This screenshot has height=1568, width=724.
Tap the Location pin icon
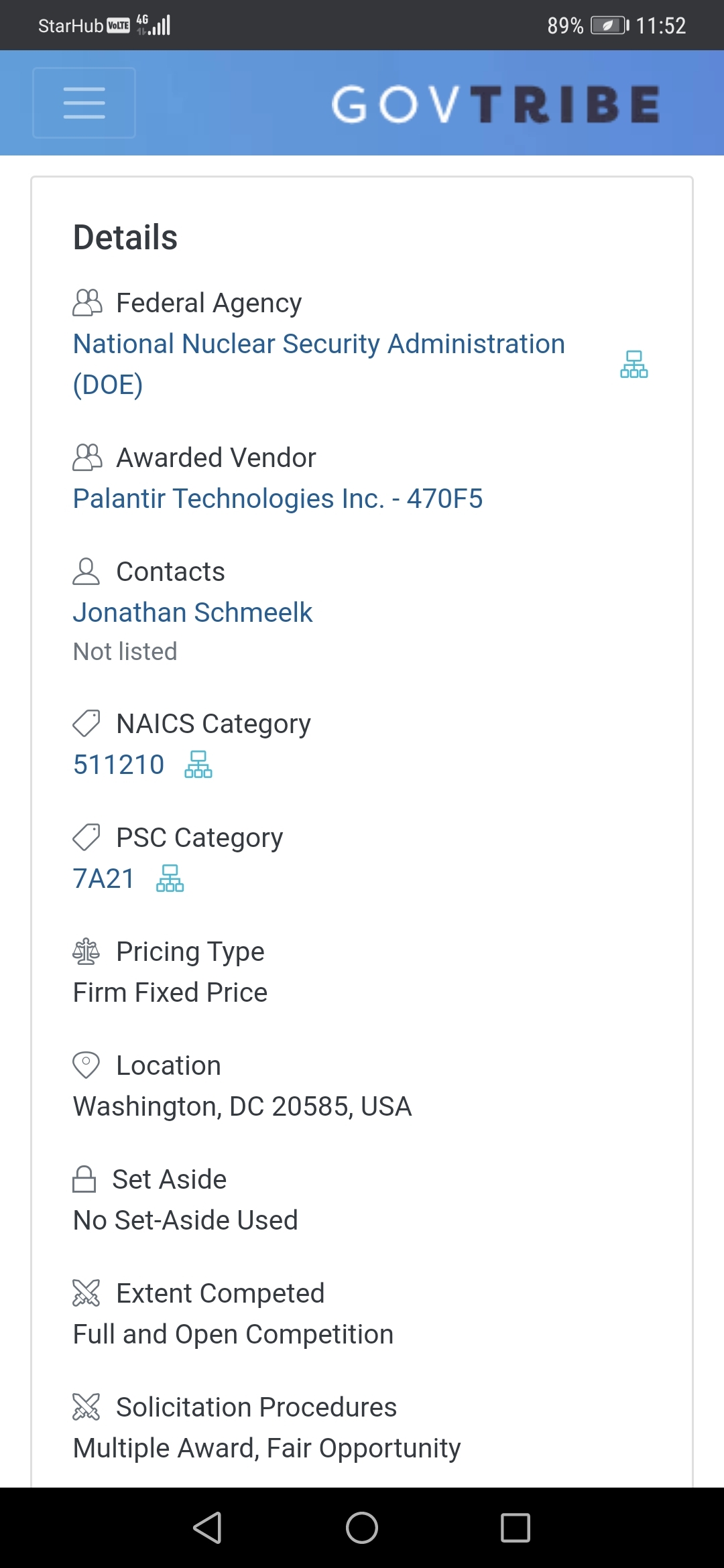click(86, 1065)
